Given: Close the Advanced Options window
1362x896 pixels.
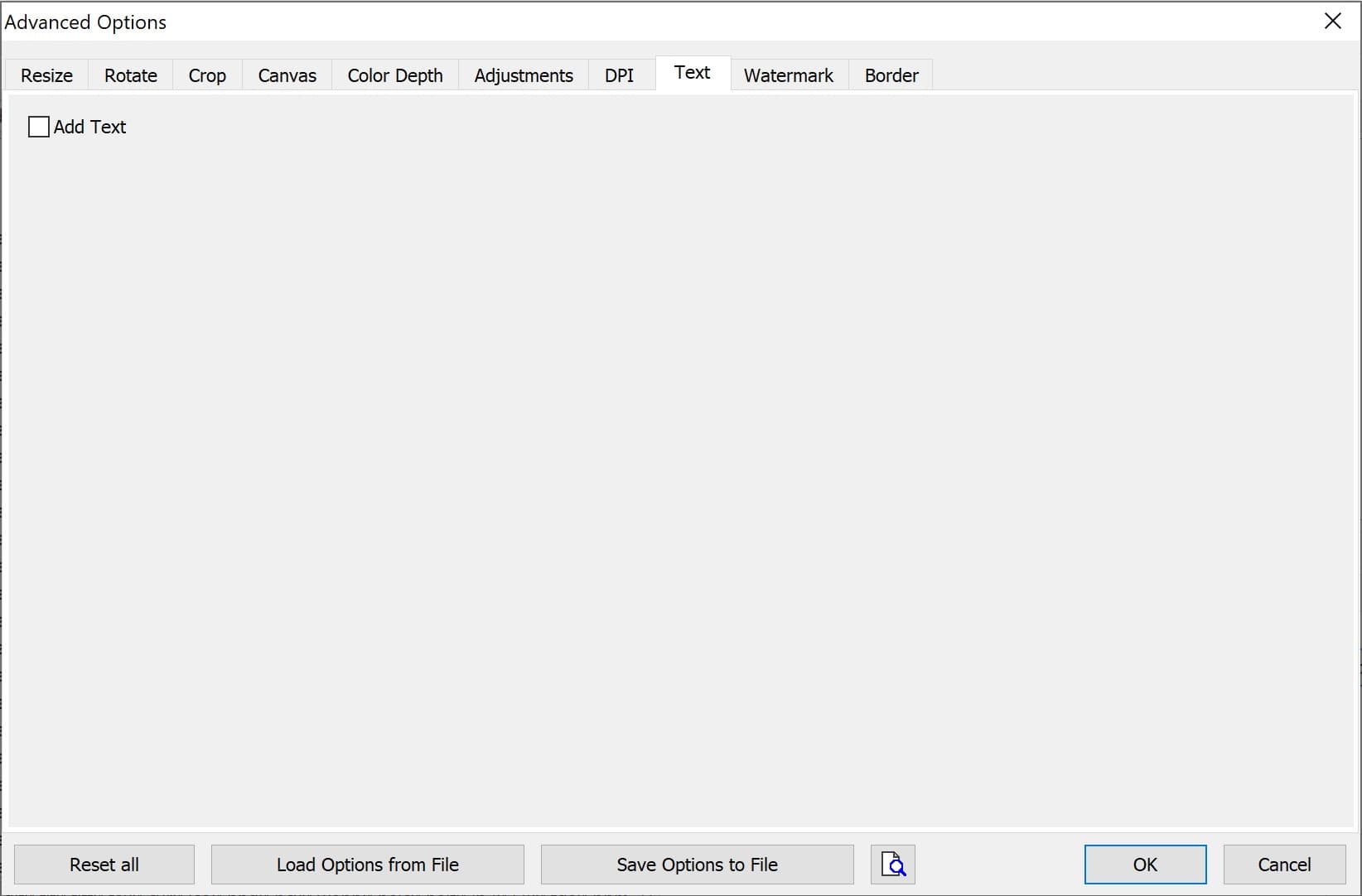Looking at the screenshot, I should click(x=1332, y=22).
